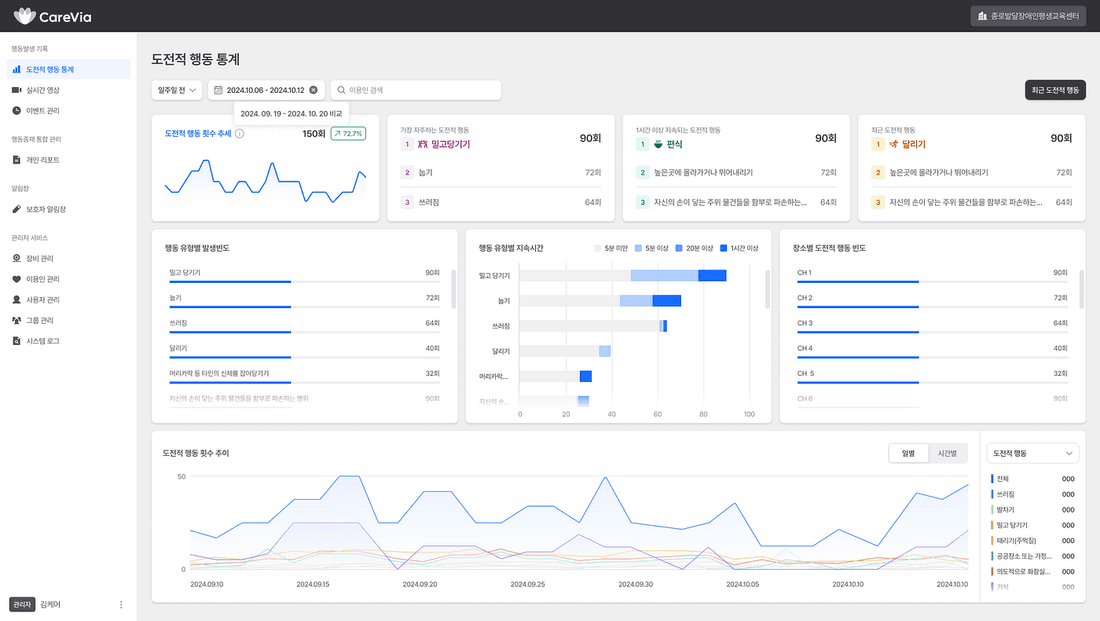Open 실시간 영상 camera icon in sidebar
Viewport: 1100px width, 621px height.
point(16,90)
